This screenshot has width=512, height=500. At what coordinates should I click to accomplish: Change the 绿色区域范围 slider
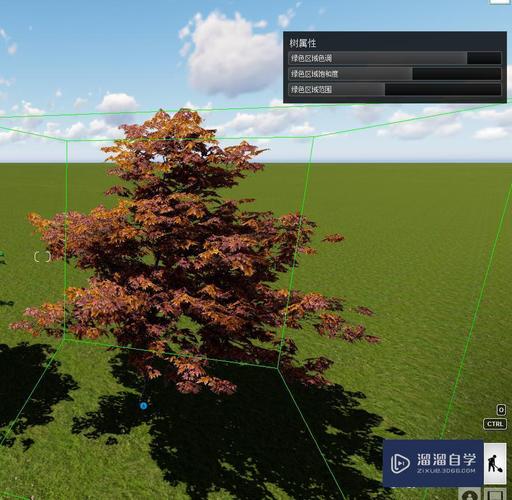click(x=395, y=89)
